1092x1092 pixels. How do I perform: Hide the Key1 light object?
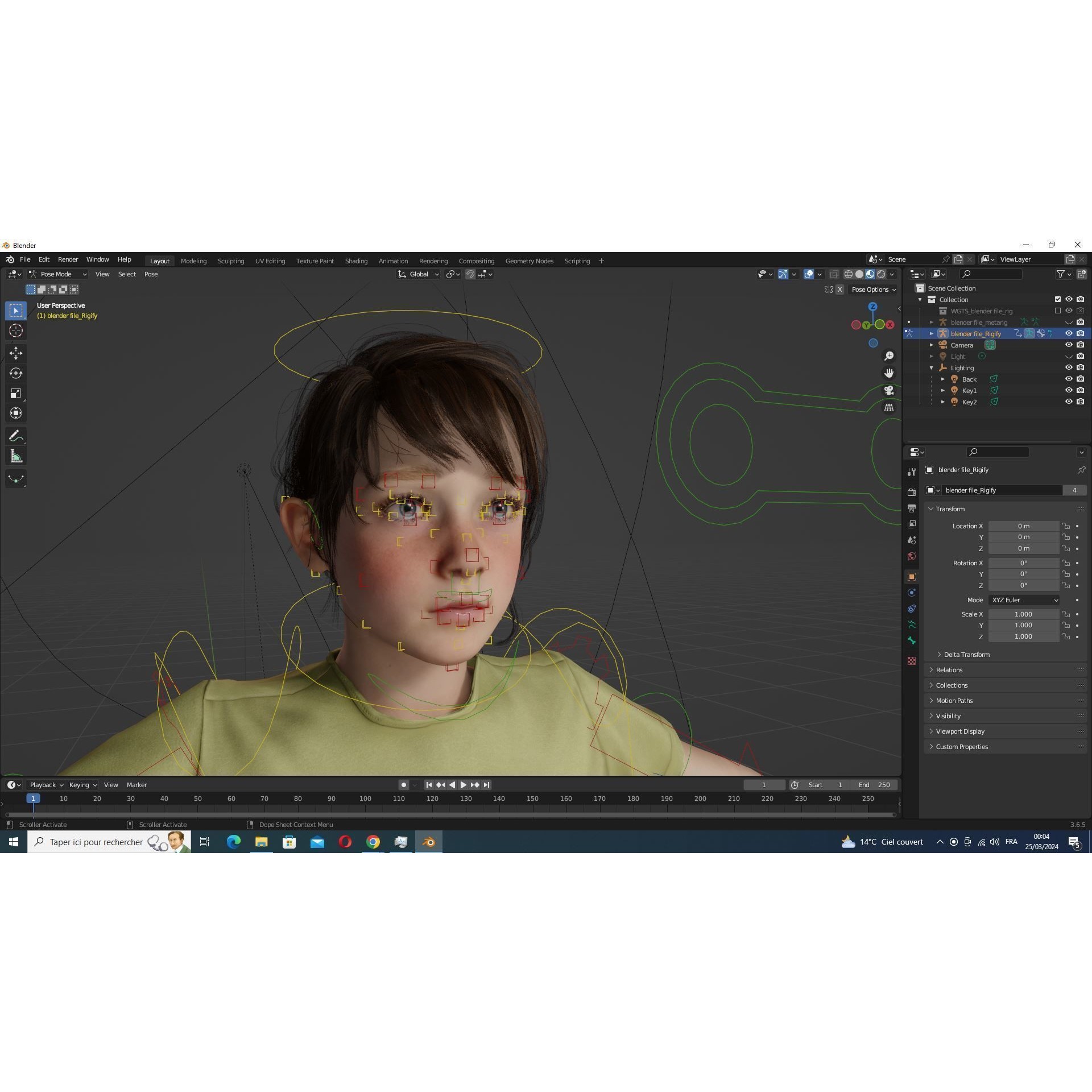tap(1069, 390)
